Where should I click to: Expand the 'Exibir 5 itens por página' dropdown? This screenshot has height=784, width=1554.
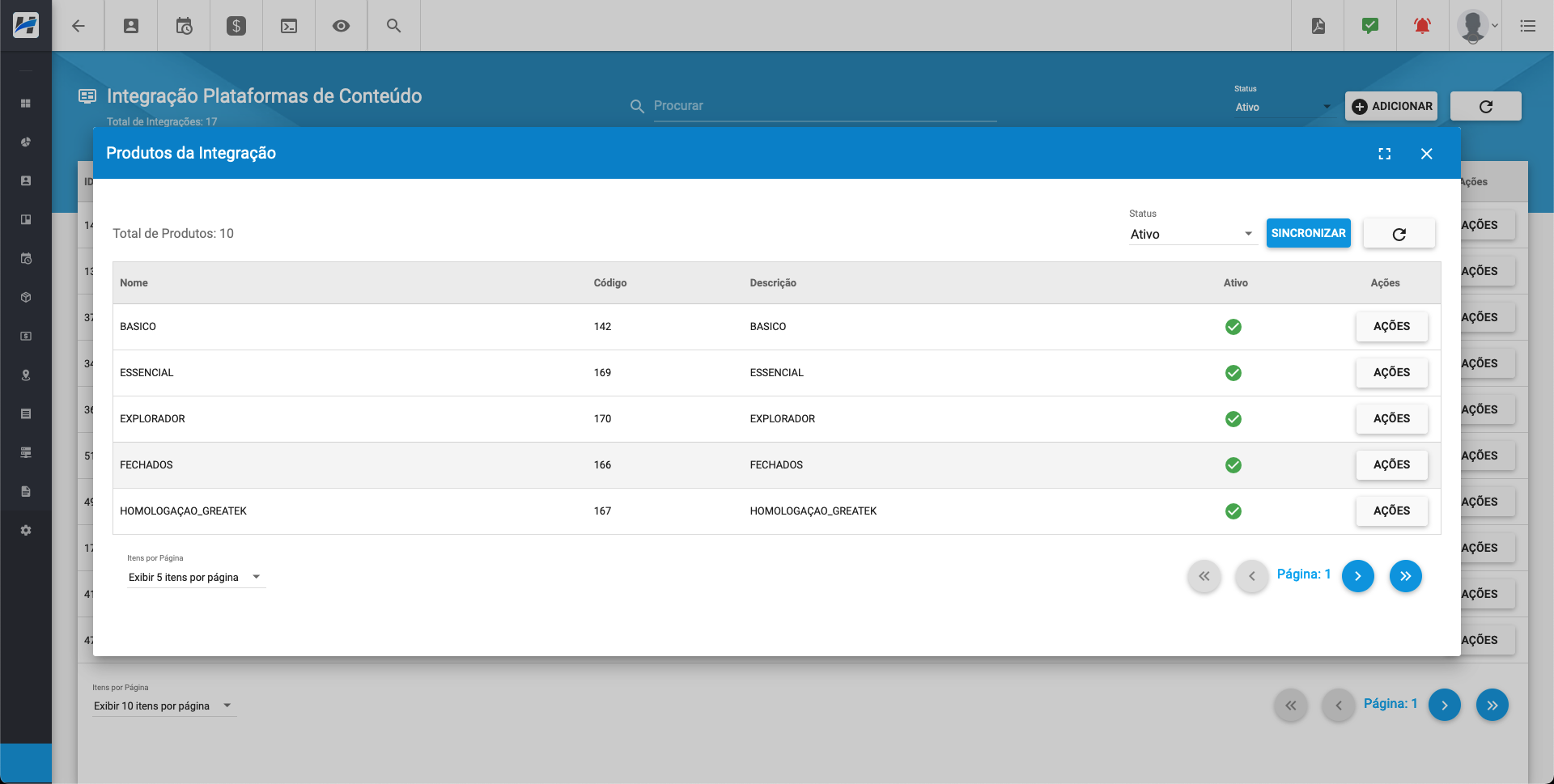coord(194,577)
